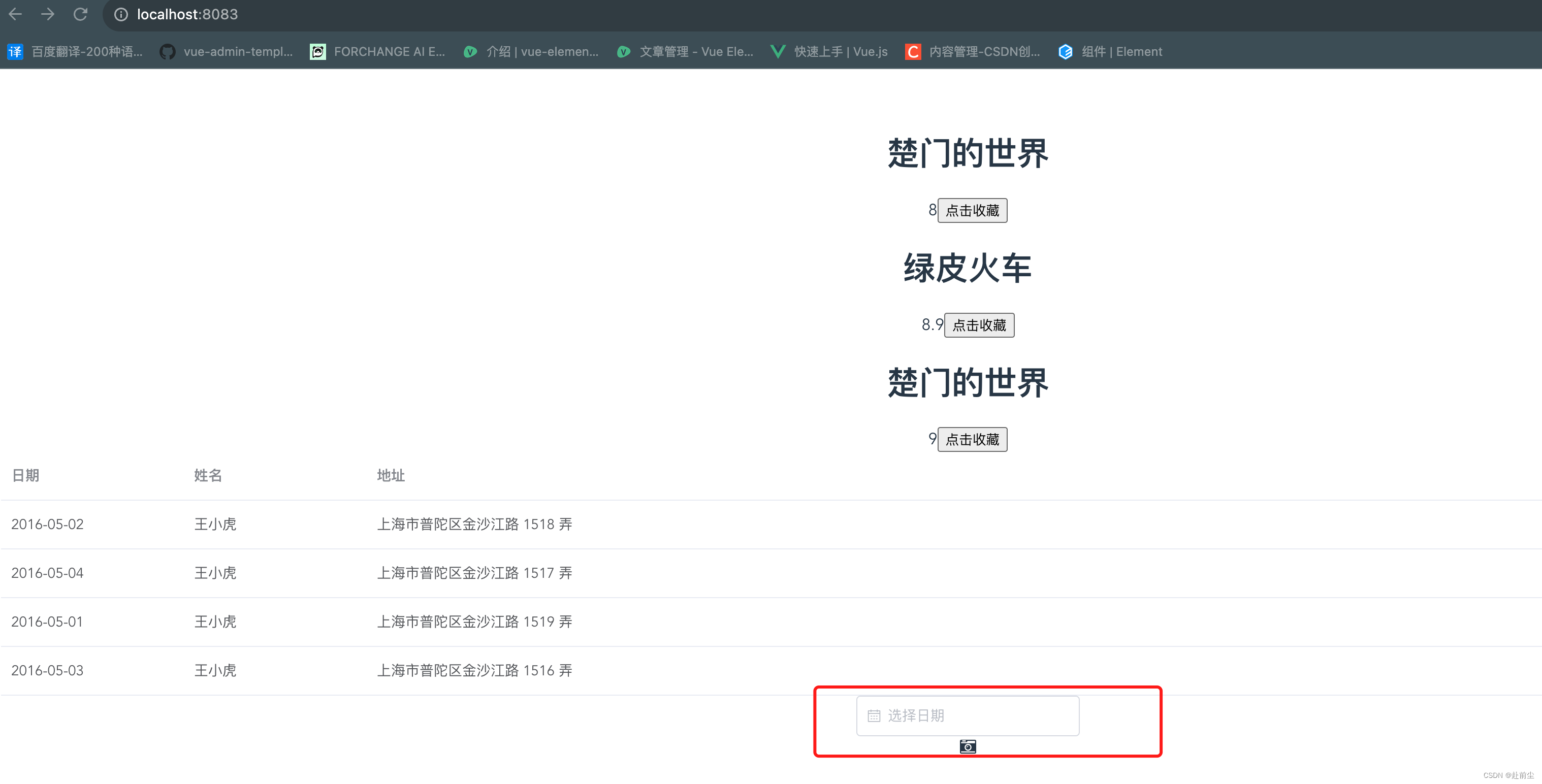1542x784 pixels.
Task: Click 点击收藏 button beside rating 9
Action: click(972, 439)
